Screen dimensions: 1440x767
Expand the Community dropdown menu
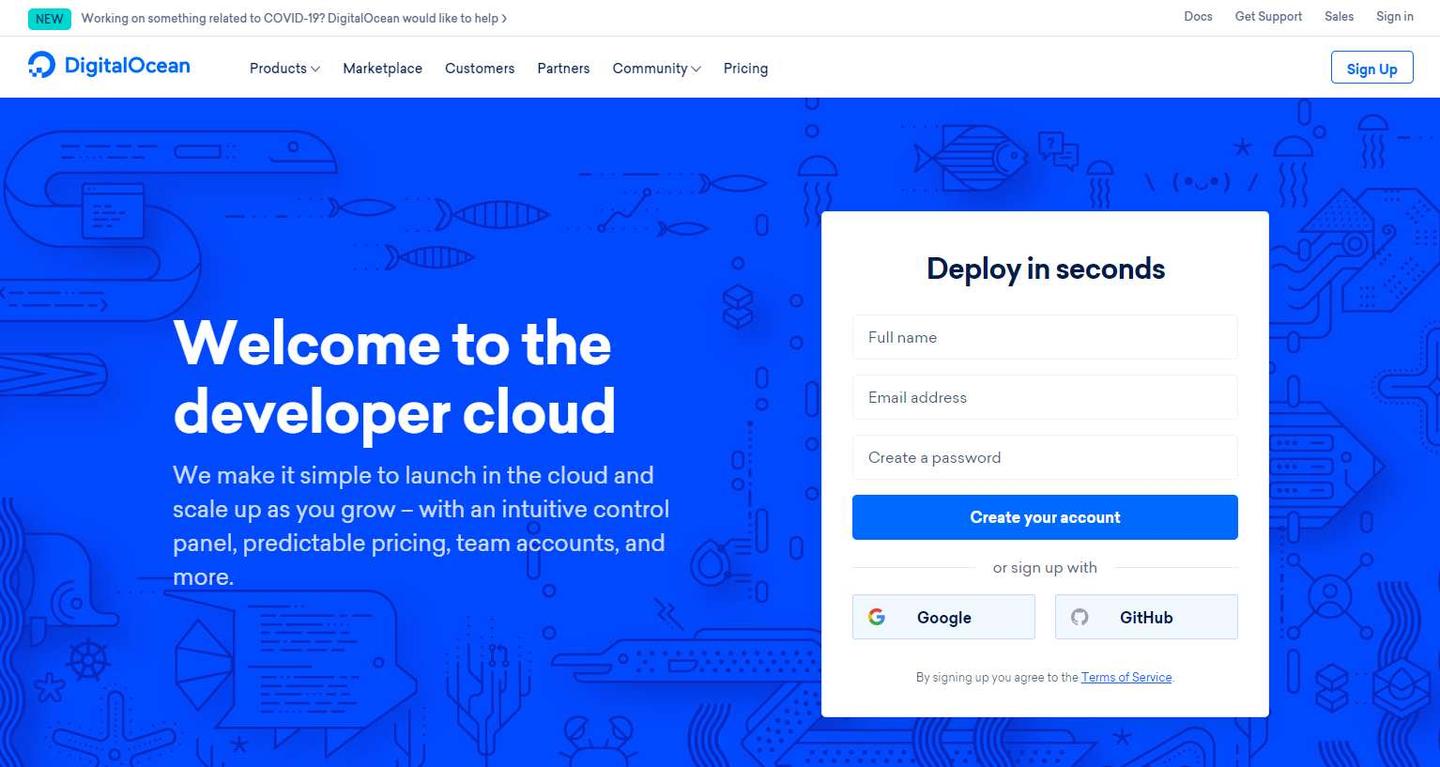point(657,68)
